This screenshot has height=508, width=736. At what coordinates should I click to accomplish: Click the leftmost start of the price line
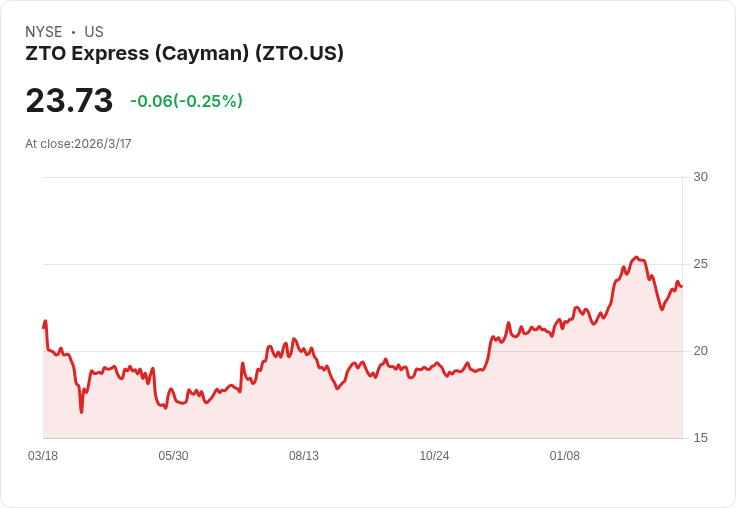tap(44, 326)
